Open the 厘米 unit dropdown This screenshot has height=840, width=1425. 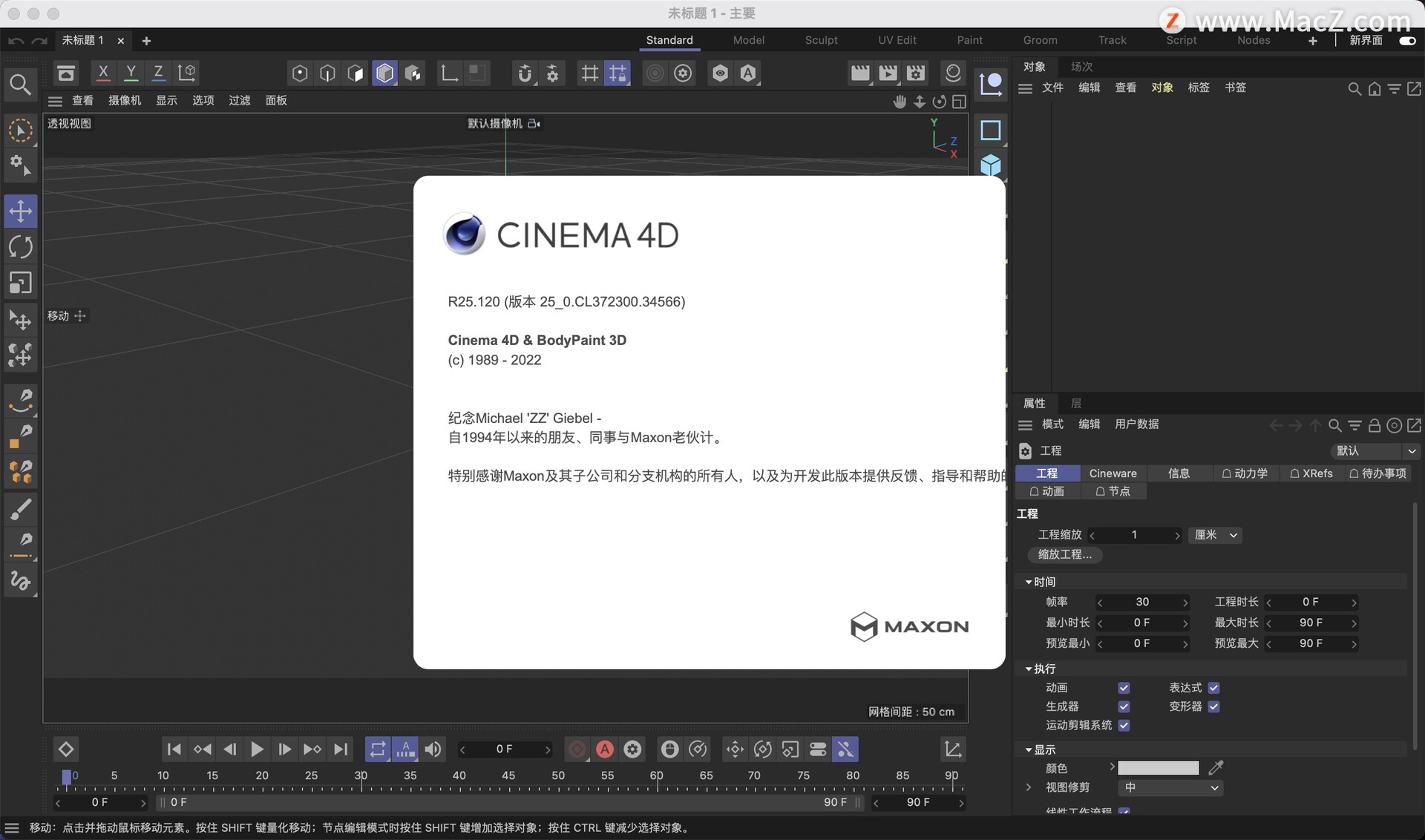point(1215,535)
